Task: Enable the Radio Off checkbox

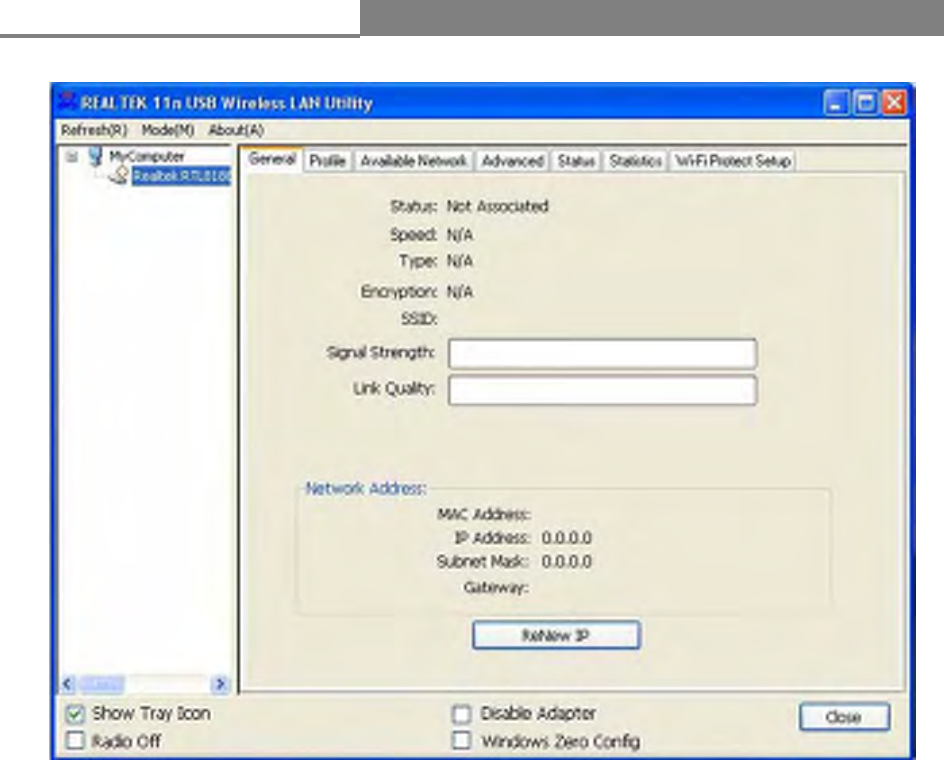Action: pyautogui.click(x=75, y=740)
